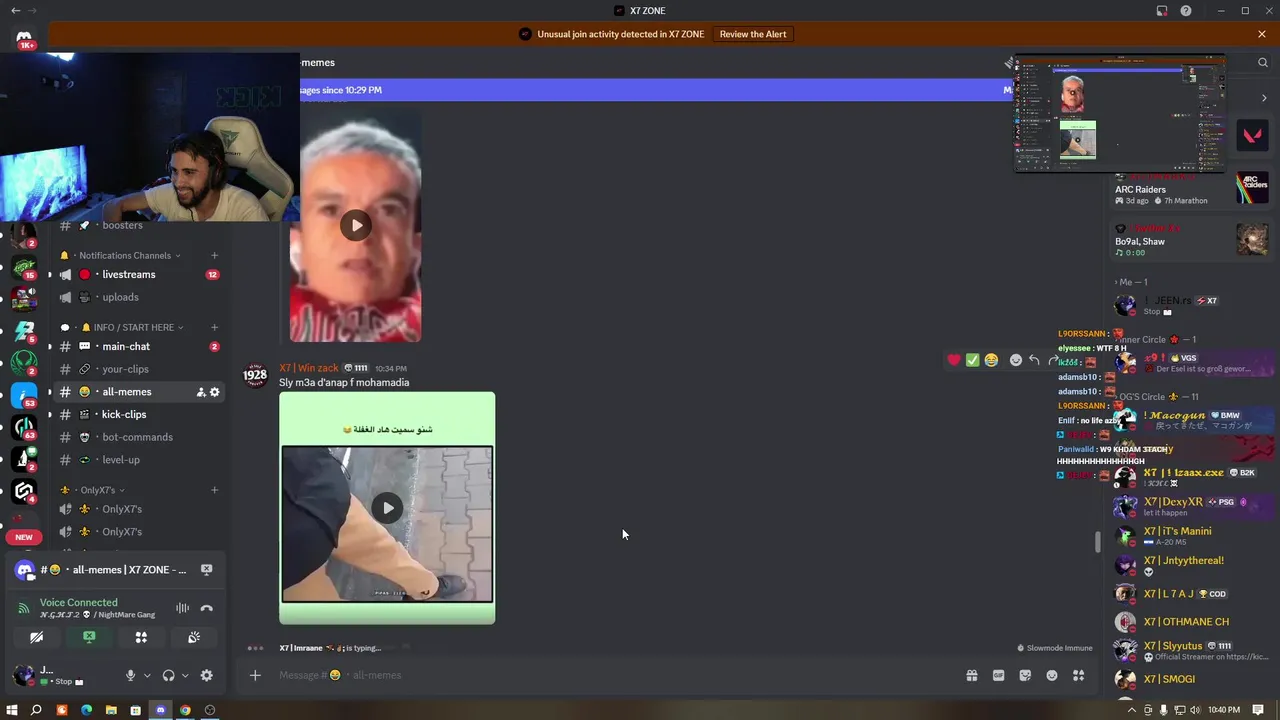Add attachment with plus icon
Viewport: 1280px width, 720px height.
tap(255, 675)
